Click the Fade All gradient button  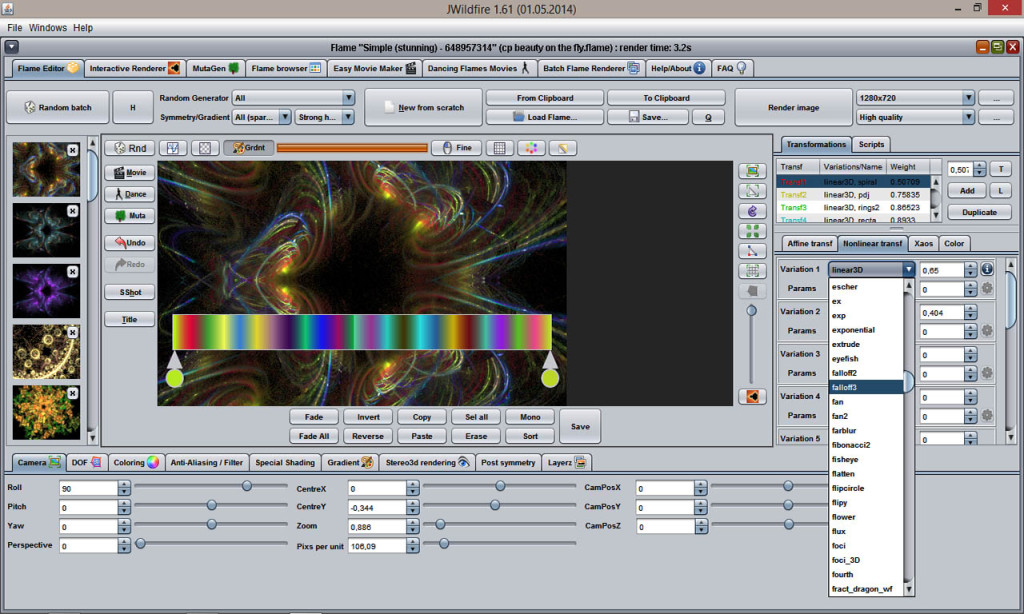pyautogui.click(x=314, y=436)
